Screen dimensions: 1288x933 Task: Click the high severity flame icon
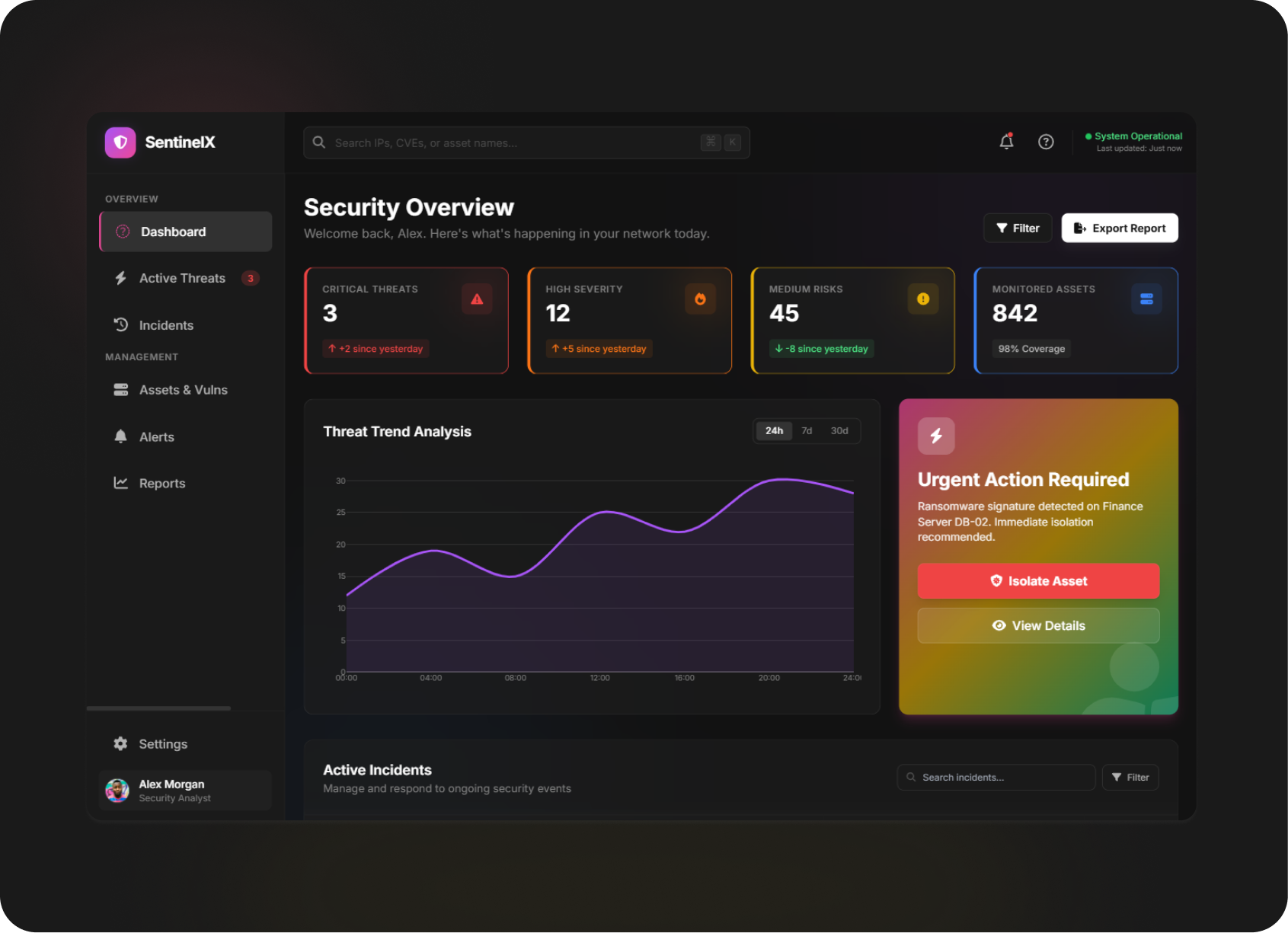click(x=700, y=299)
